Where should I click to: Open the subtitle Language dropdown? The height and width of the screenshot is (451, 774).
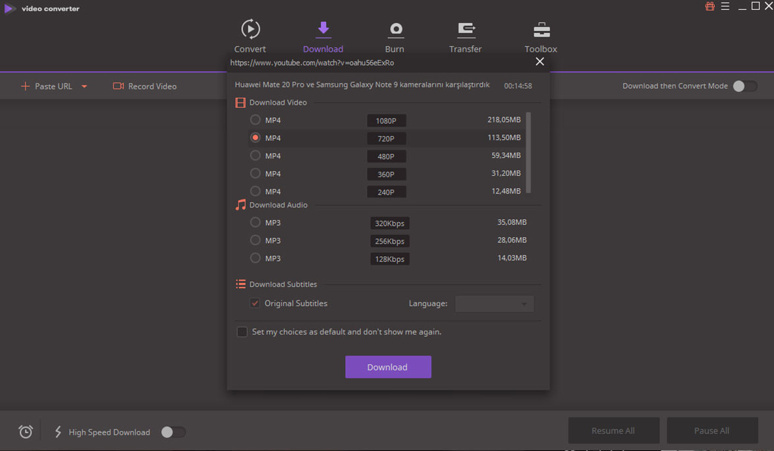click(494, 303)
